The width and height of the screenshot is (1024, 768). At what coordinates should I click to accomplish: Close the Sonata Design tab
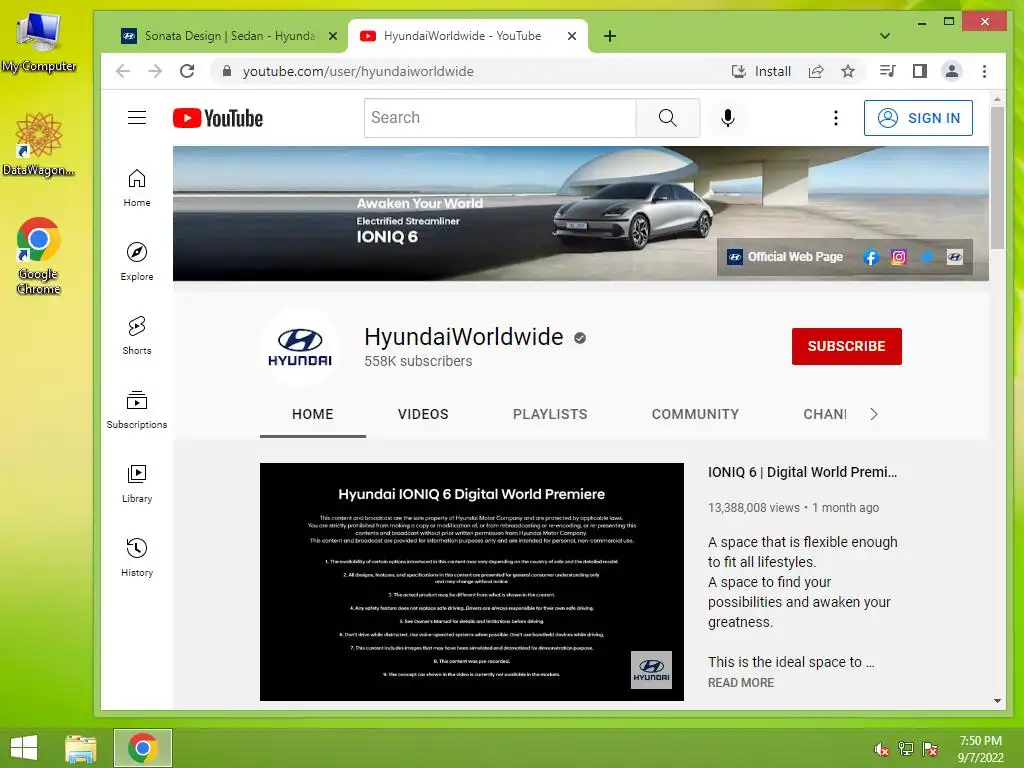(x=333, y=36)
